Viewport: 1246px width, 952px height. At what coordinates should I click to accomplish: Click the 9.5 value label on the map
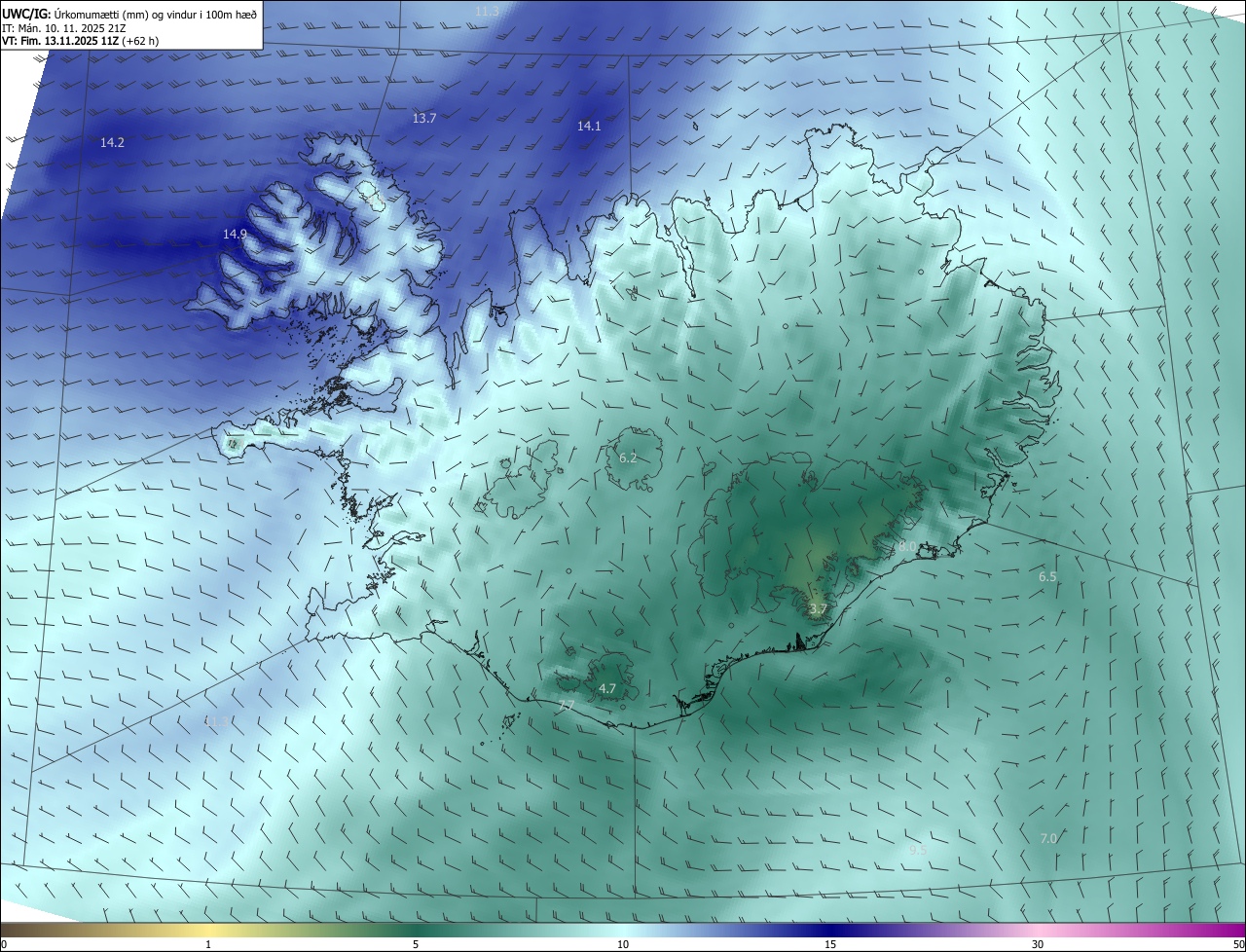click(x=918, y=850)
